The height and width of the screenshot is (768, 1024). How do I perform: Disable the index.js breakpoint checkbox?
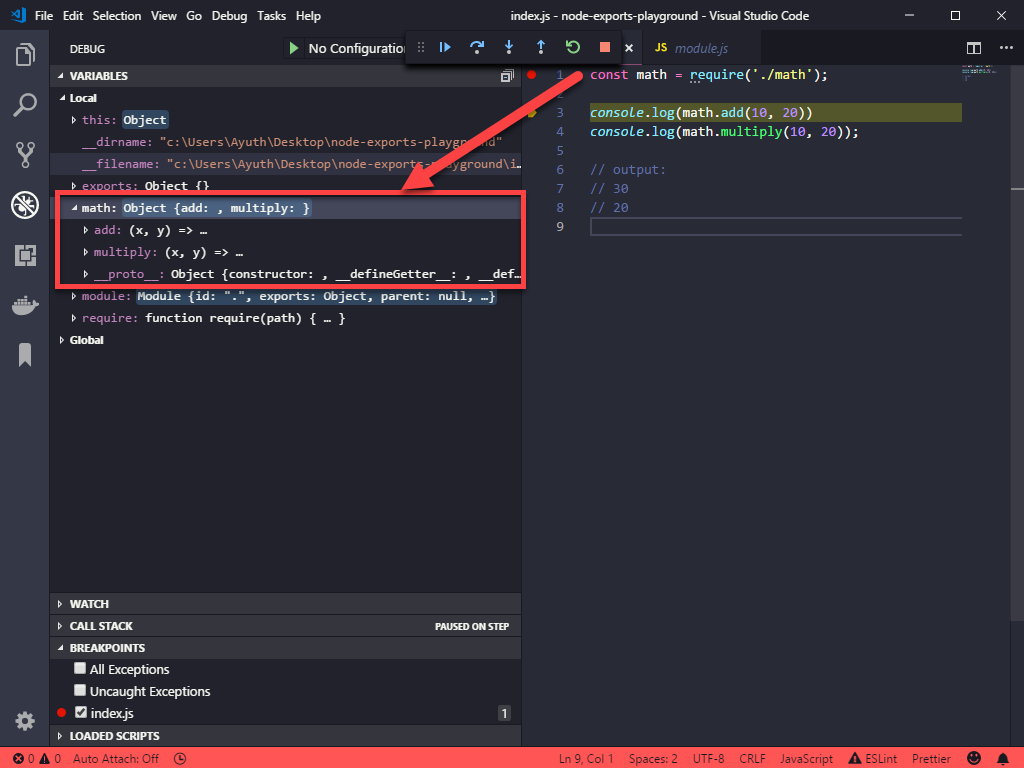tap(82, 713)
